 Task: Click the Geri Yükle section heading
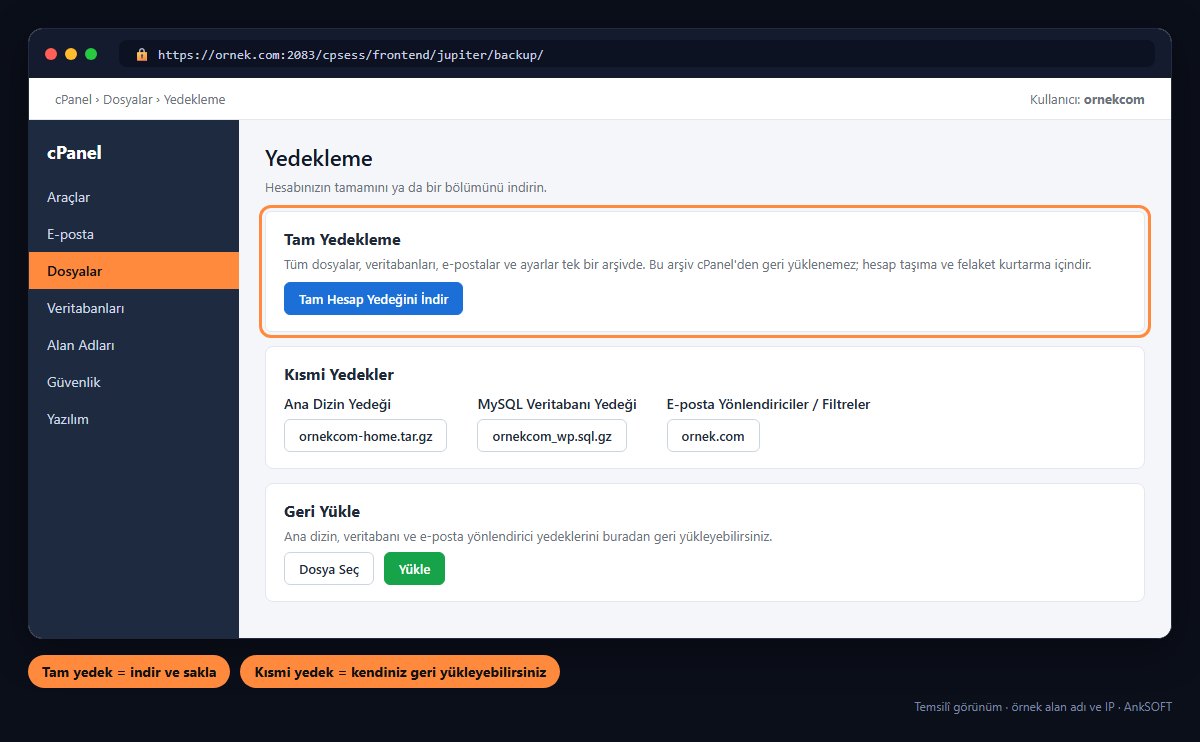tap(322, 512)
